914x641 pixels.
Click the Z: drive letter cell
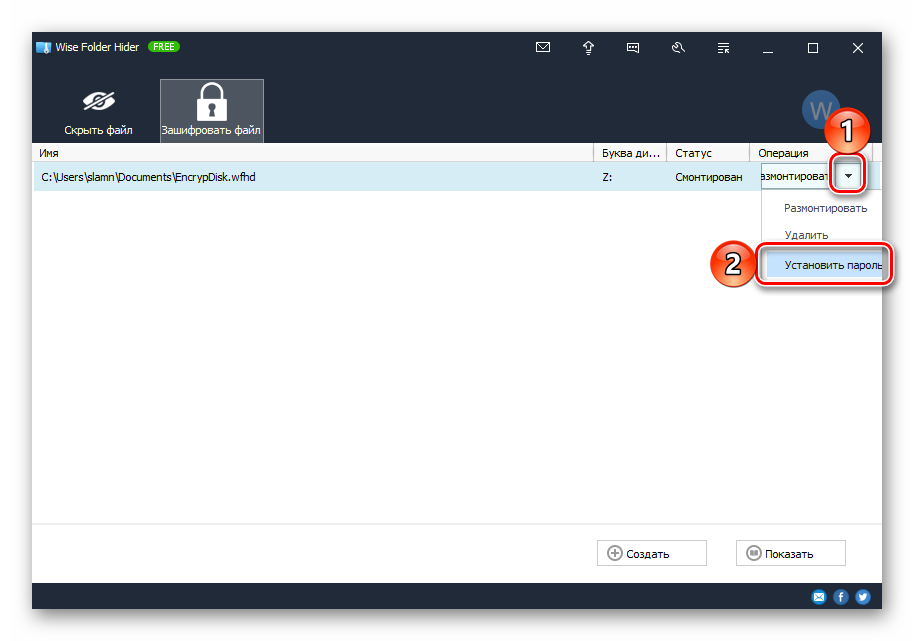[607, 177]
